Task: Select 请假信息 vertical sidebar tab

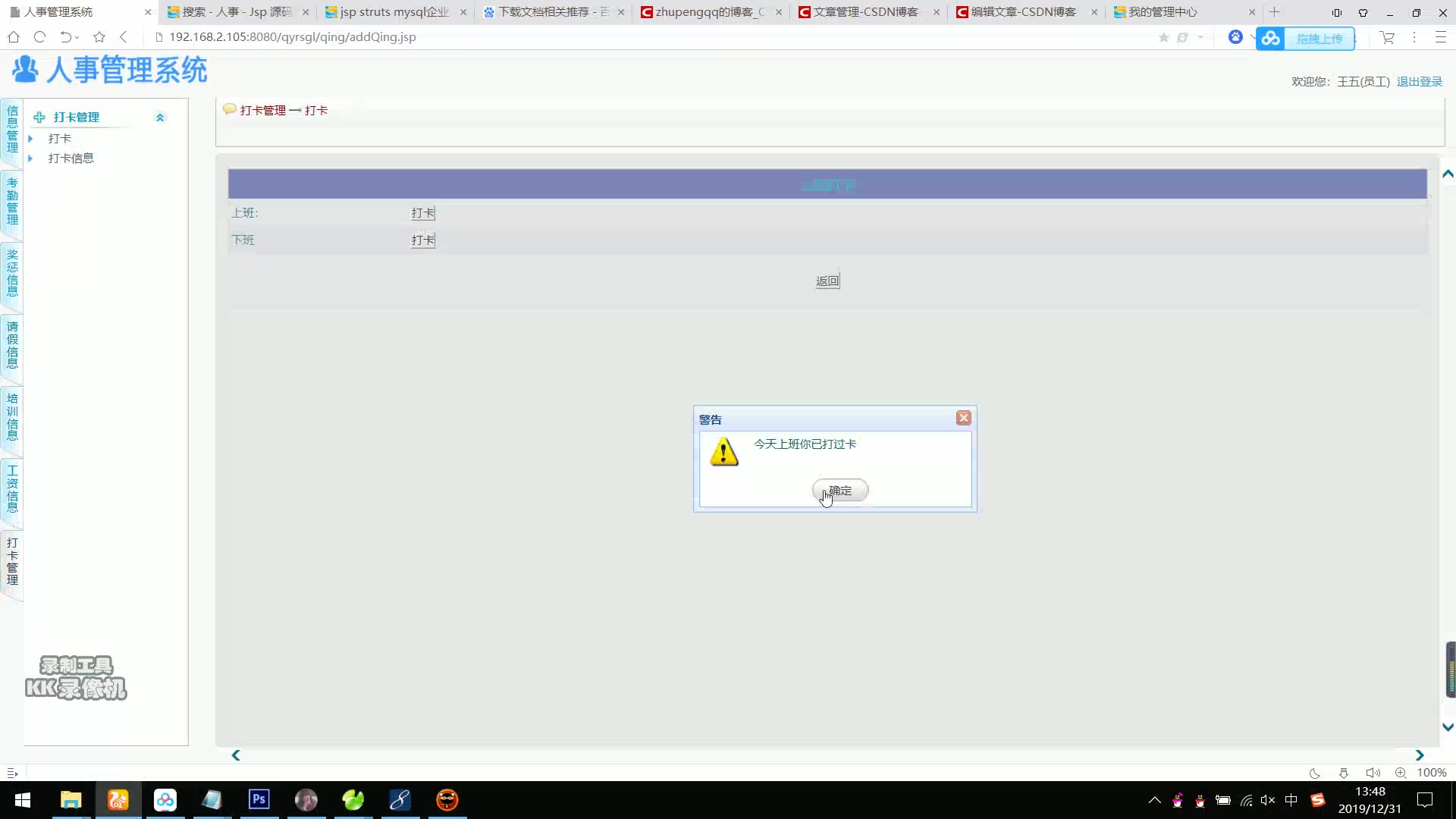Action: [12, 346]
